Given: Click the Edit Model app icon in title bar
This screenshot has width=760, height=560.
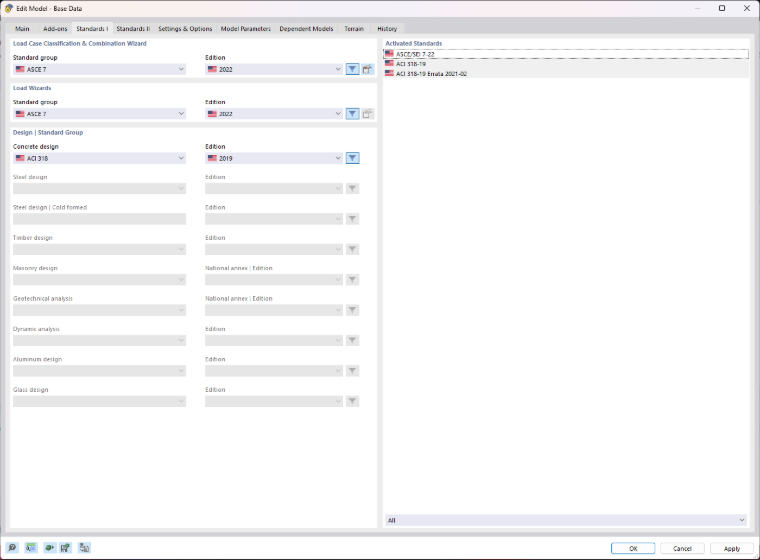Looking at the screenshot, I should tap(8, 8).
